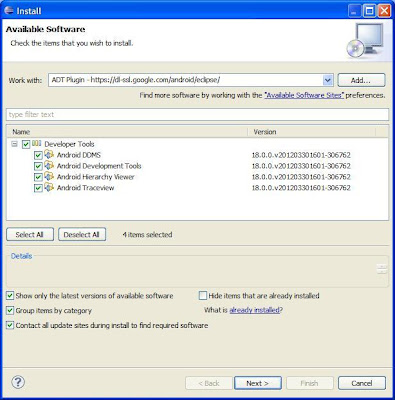Open the Work with dropdown arrow
395x400 pixels.
click(x=328, y=80)
